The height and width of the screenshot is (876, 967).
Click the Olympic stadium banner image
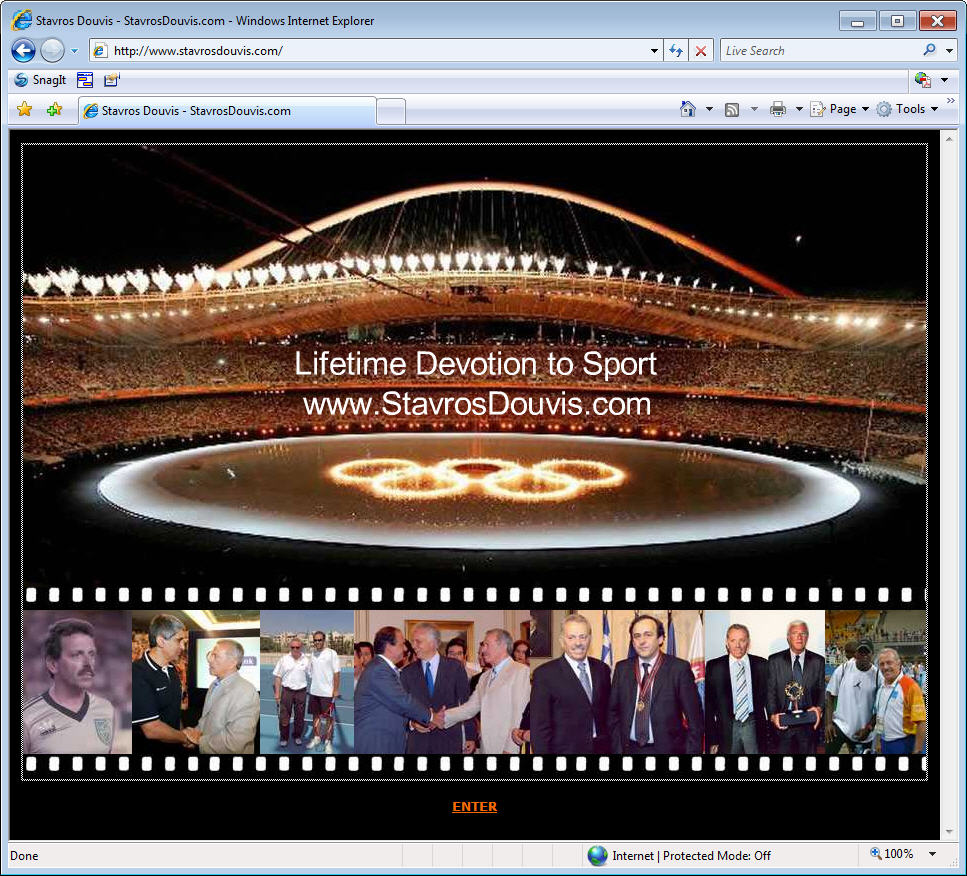point(474,364)
